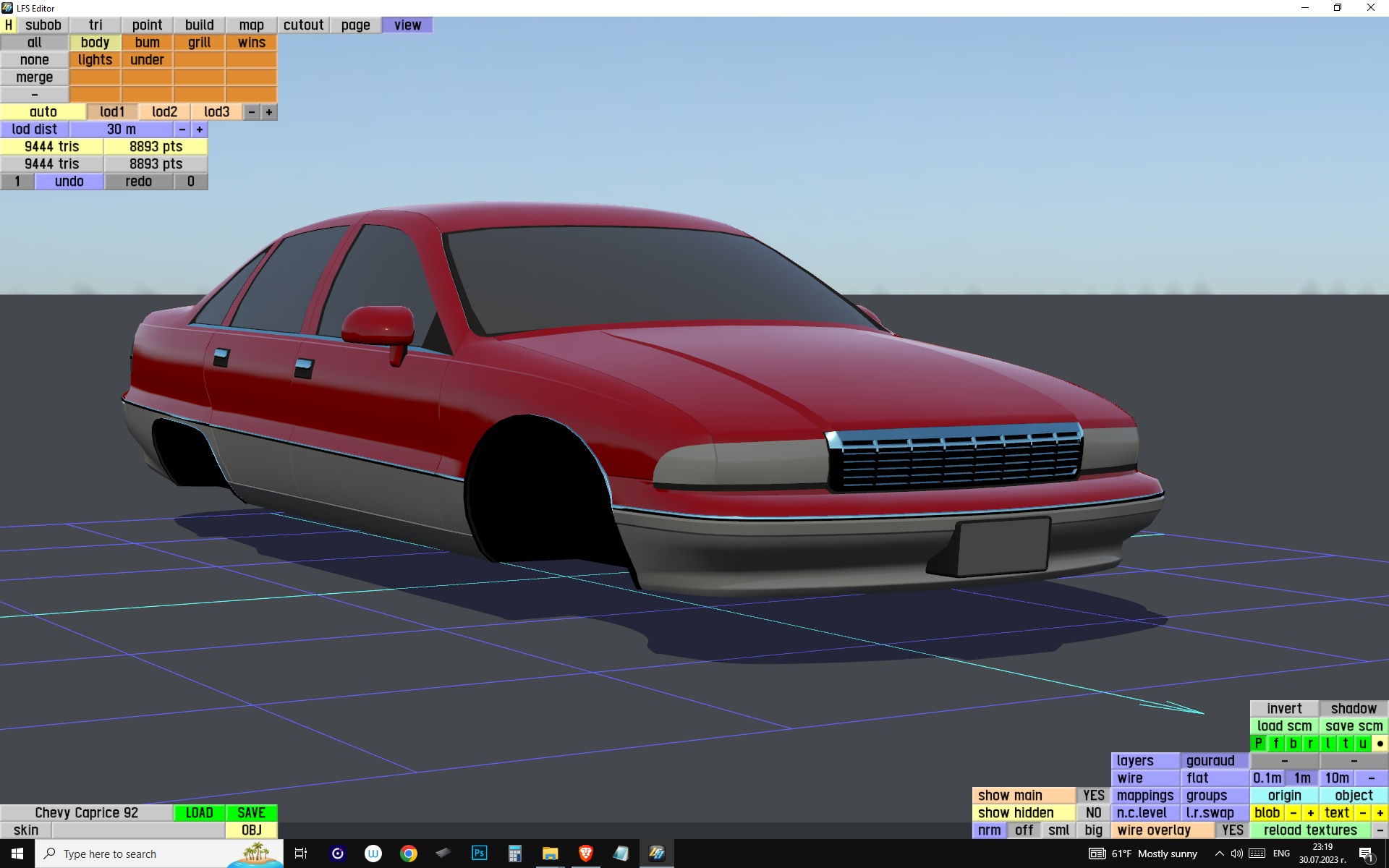Select the orange grill color group

[199, 43]
